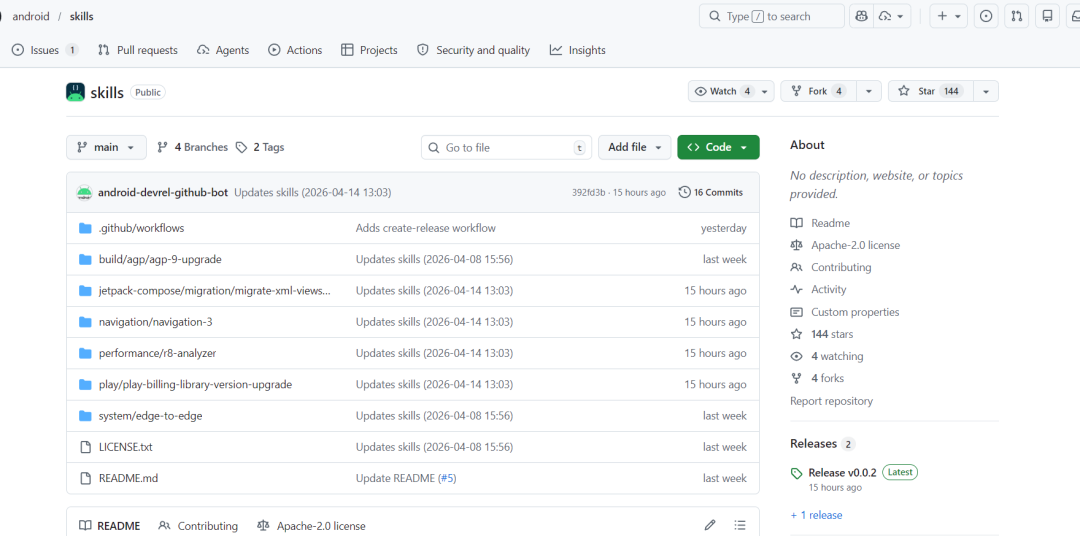This screenshot has width=1080, height=536.
Task: Open the main branch selector dropdown
Action: 106,147
